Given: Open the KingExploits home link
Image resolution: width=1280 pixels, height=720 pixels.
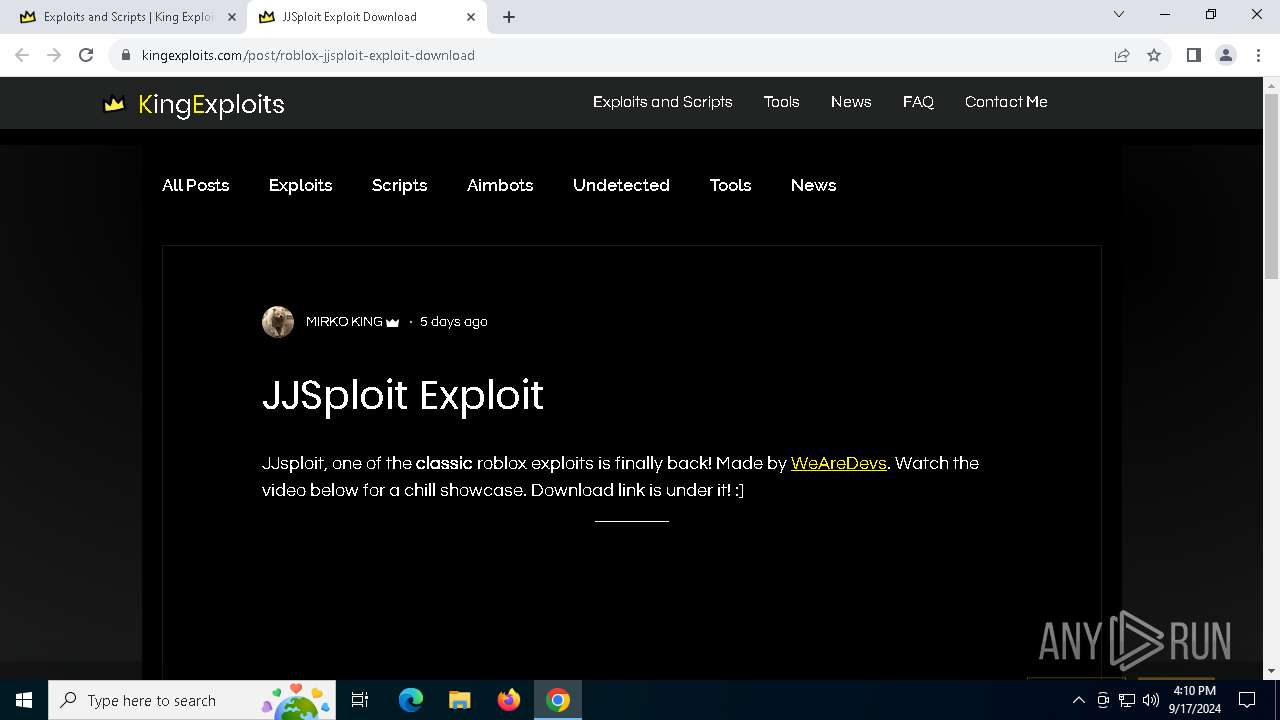Looking at the screenshot, I should coord(211,104).
